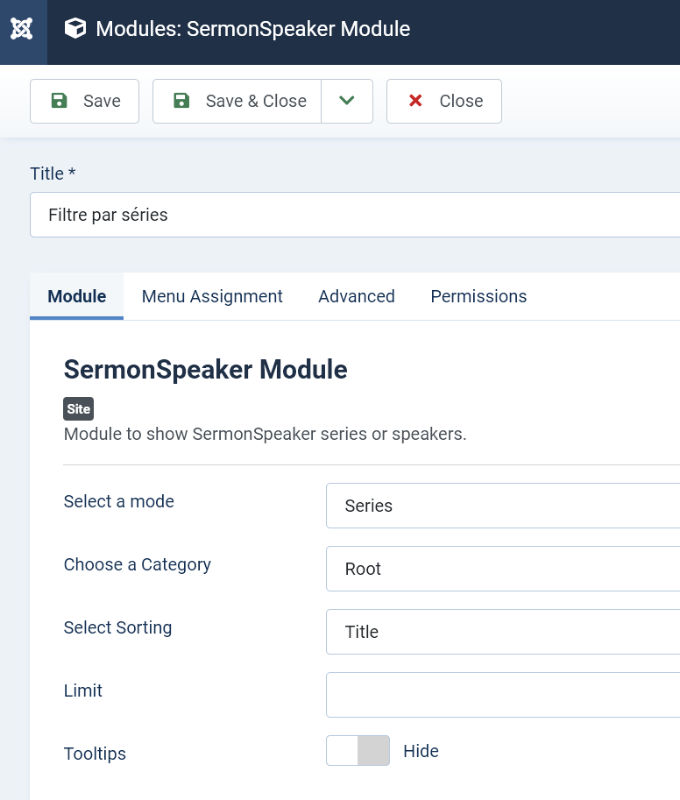Image resolution: width=680 pixels, height=800 pixels.
Task: Click the Select Sorting label
Action: pos(118,628)
